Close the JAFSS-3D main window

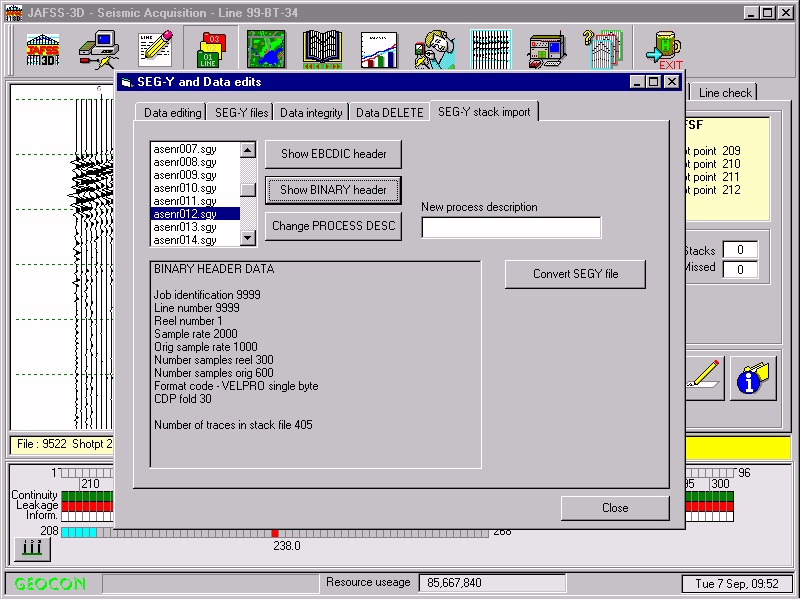click(x=787, y=13)
